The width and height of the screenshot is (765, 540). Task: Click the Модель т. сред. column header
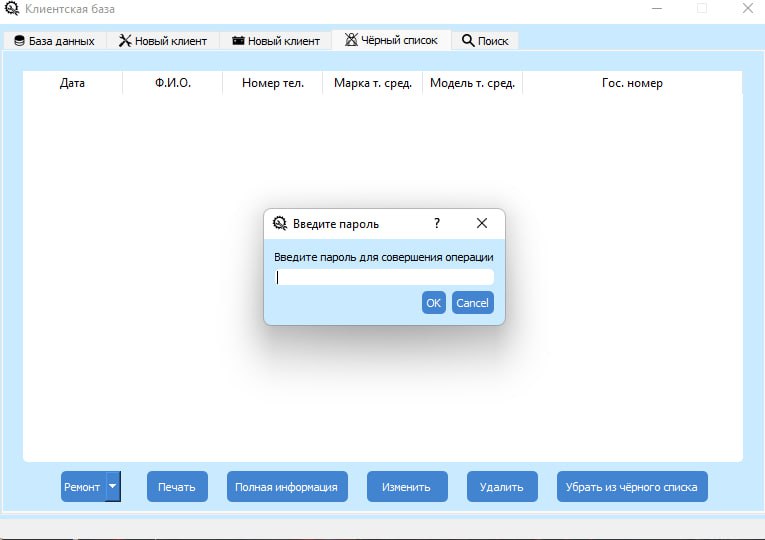coord(472,83)
